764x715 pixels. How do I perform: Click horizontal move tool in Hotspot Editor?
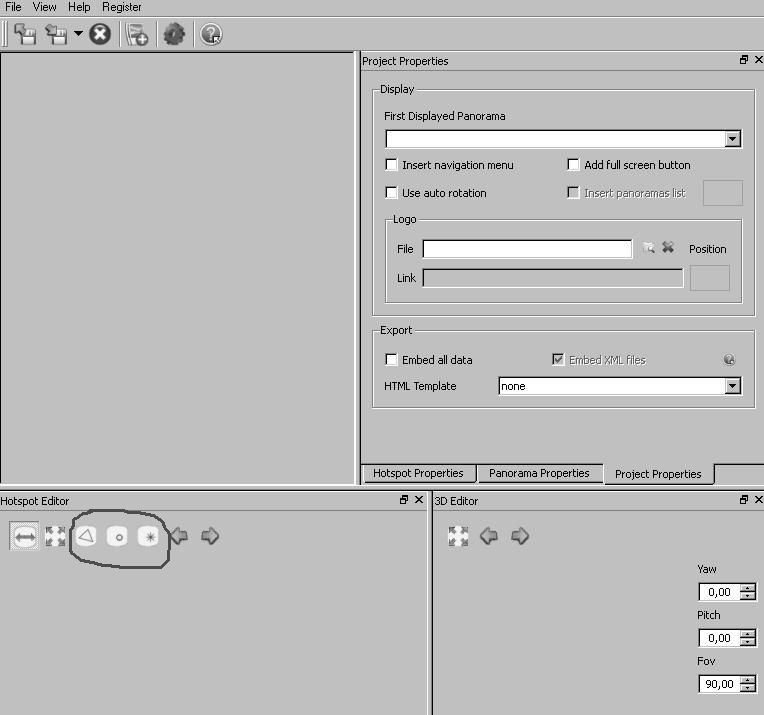pyautogui.click(x=25, y=536)
